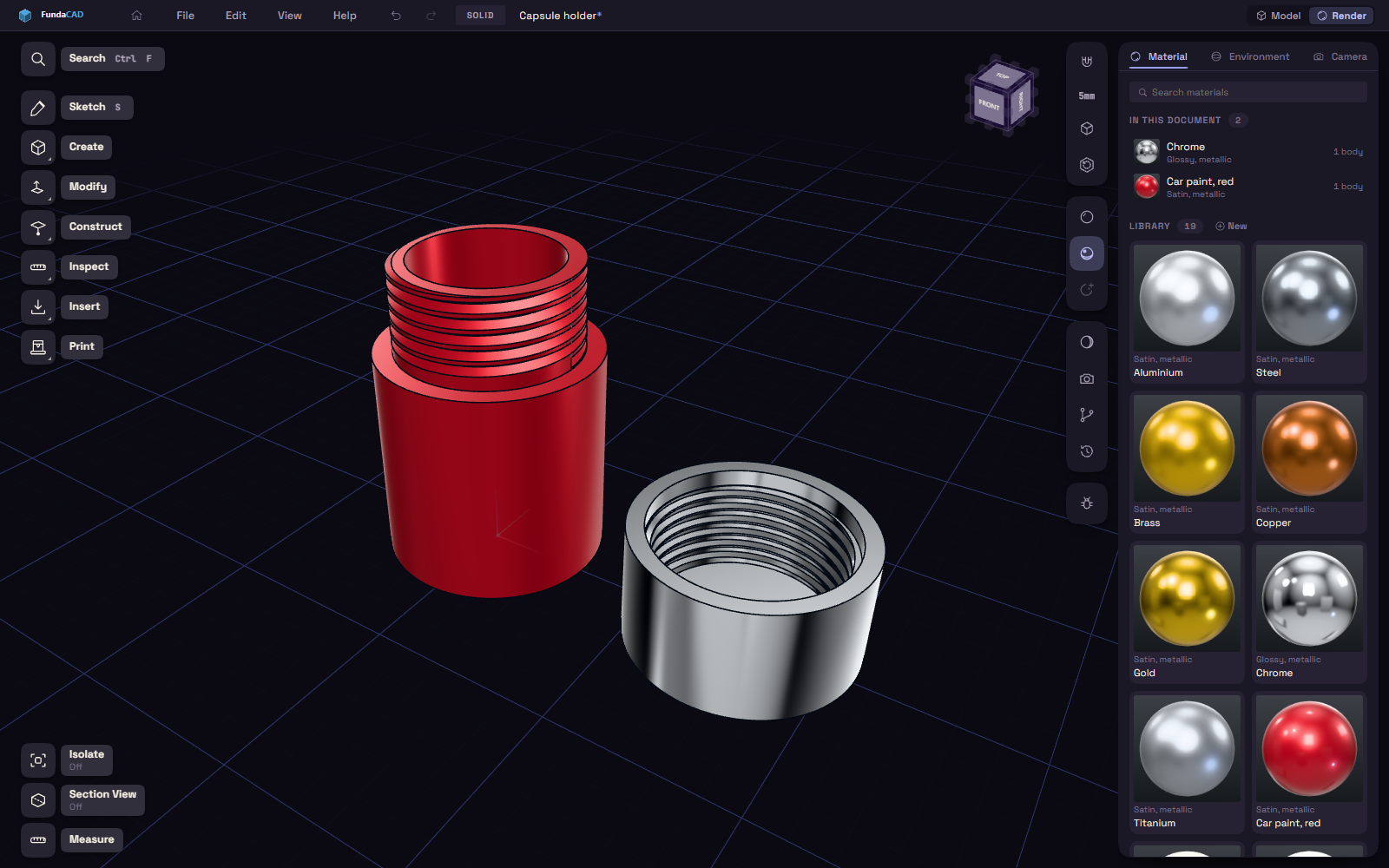Click the Search materials field
Viewport: 1389px width, 868px height.
(1247, 92)
